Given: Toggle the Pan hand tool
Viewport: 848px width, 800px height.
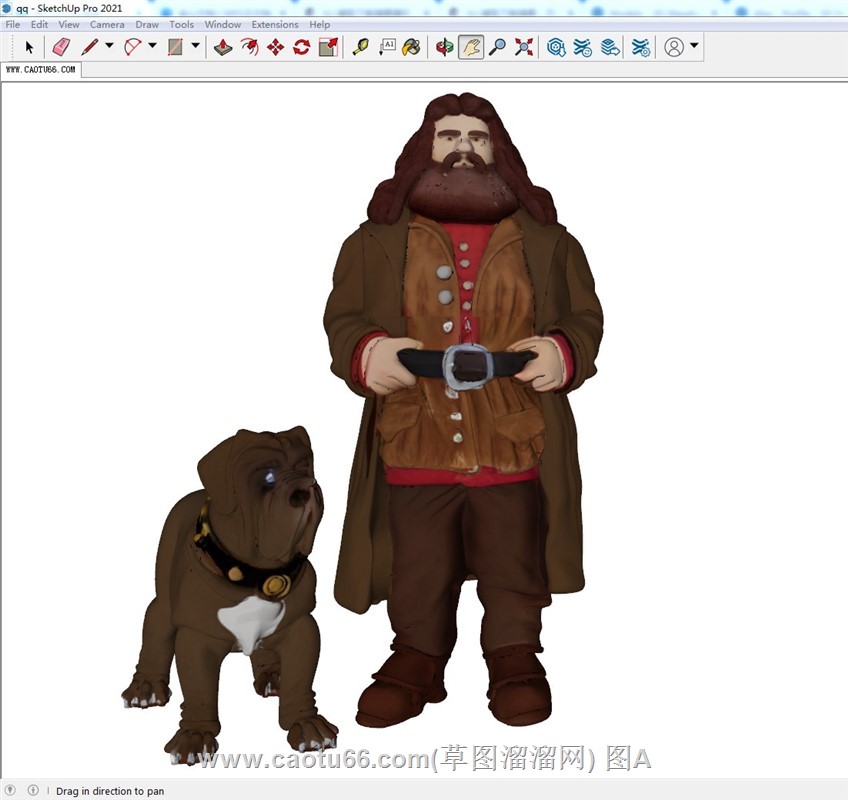Looking at the screenshot, I should pyautogui.click(x=471, y=47).
